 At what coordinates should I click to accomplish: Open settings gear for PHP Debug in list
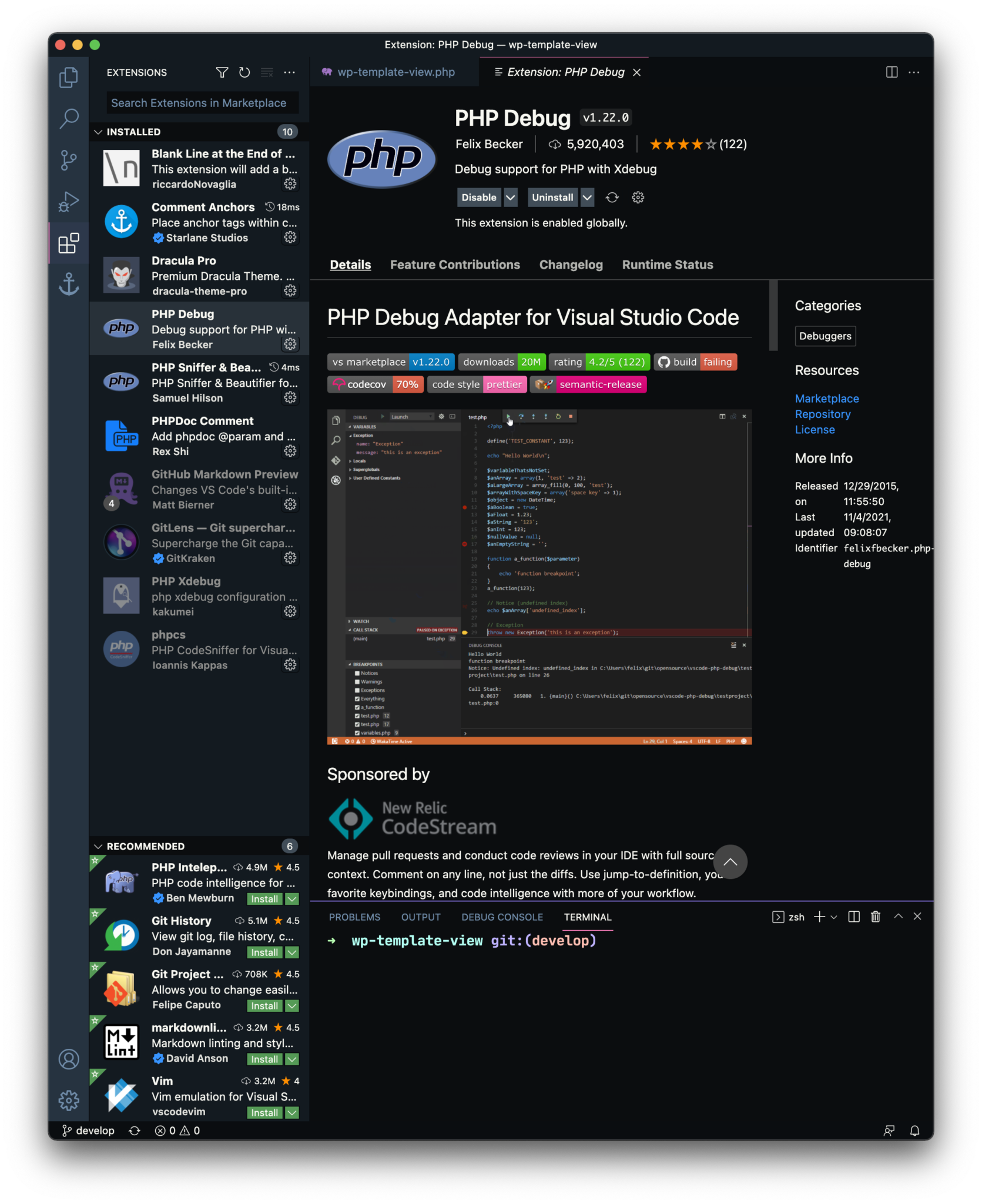[290, 345]
